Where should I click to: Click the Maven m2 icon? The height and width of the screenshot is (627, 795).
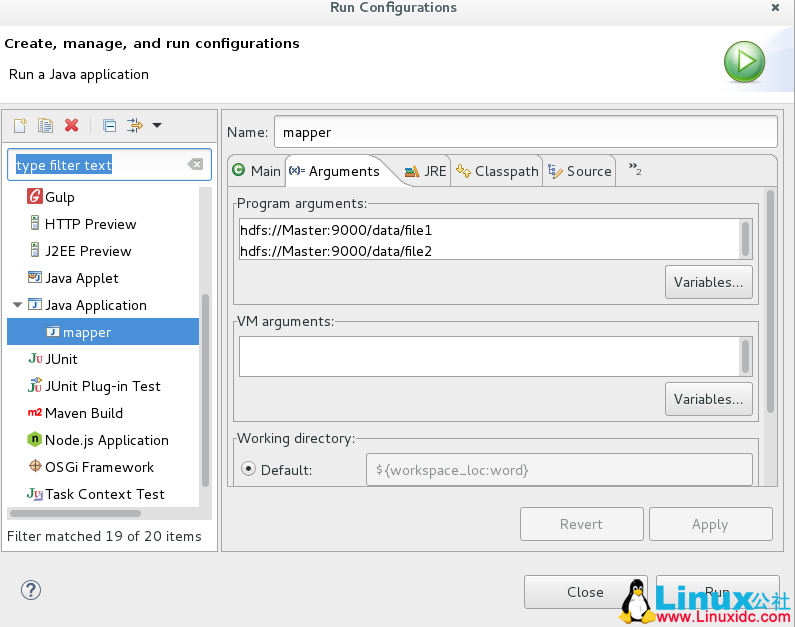pos(34,413)
